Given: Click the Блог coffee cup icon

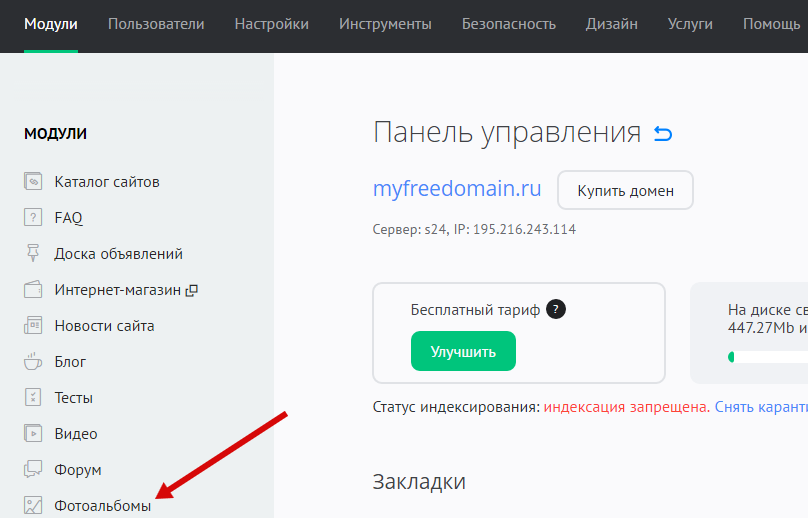Looking at the screenshot, I should coord(34,362).
